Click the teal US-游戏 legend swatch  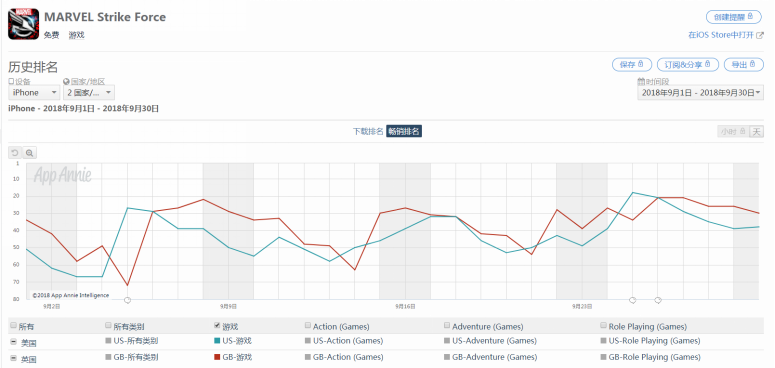[x=217, y=341]
